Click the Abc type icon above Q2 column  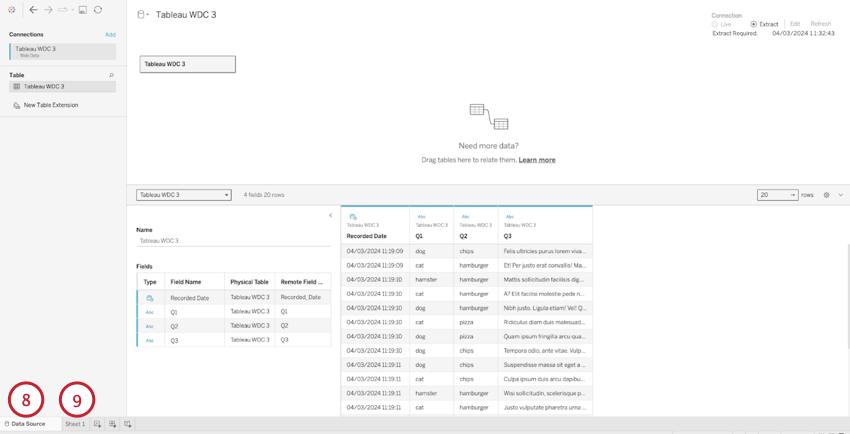[x=465, y=216]
